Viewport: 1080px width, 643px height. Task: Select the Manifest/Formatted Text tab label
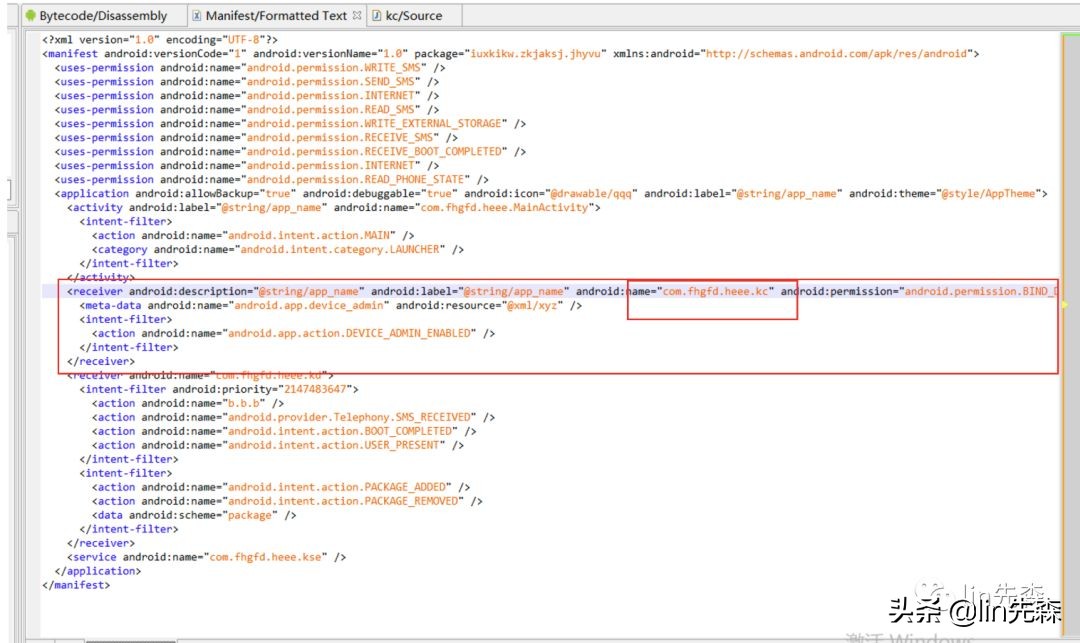click(276, 16)
